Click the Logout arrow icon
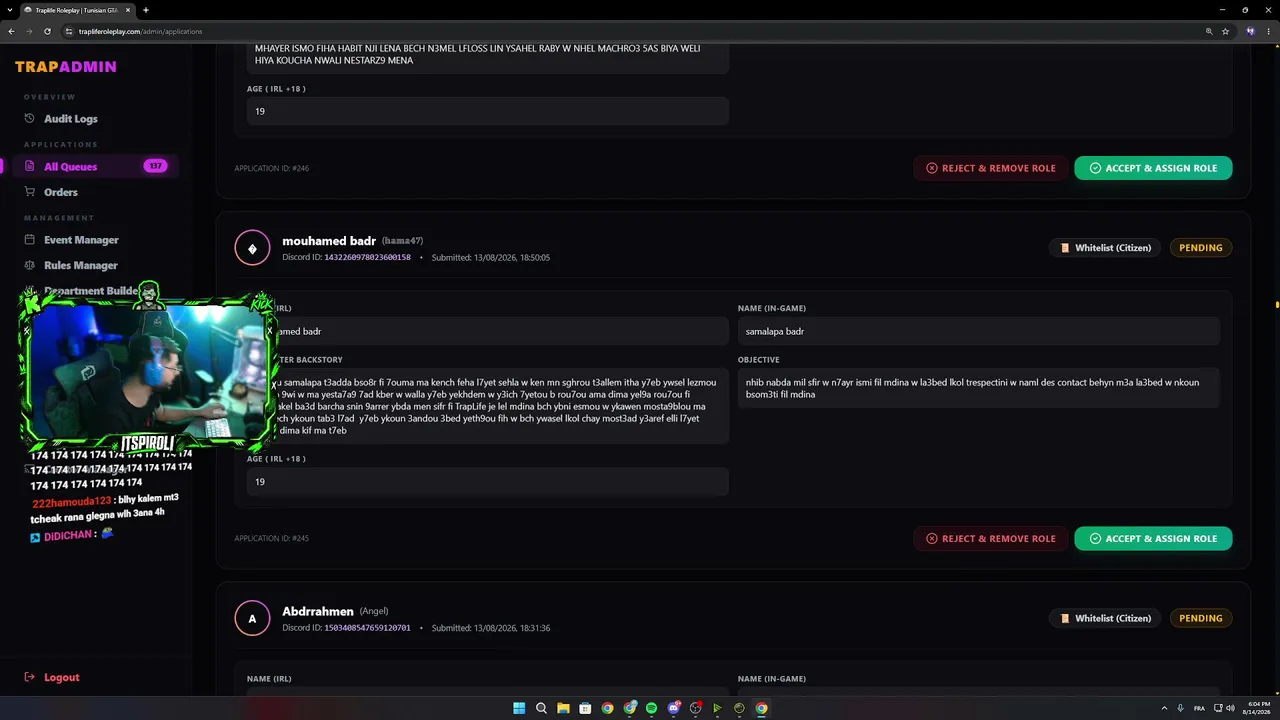This screenshot has height=720, width=1280. (30, 677)
